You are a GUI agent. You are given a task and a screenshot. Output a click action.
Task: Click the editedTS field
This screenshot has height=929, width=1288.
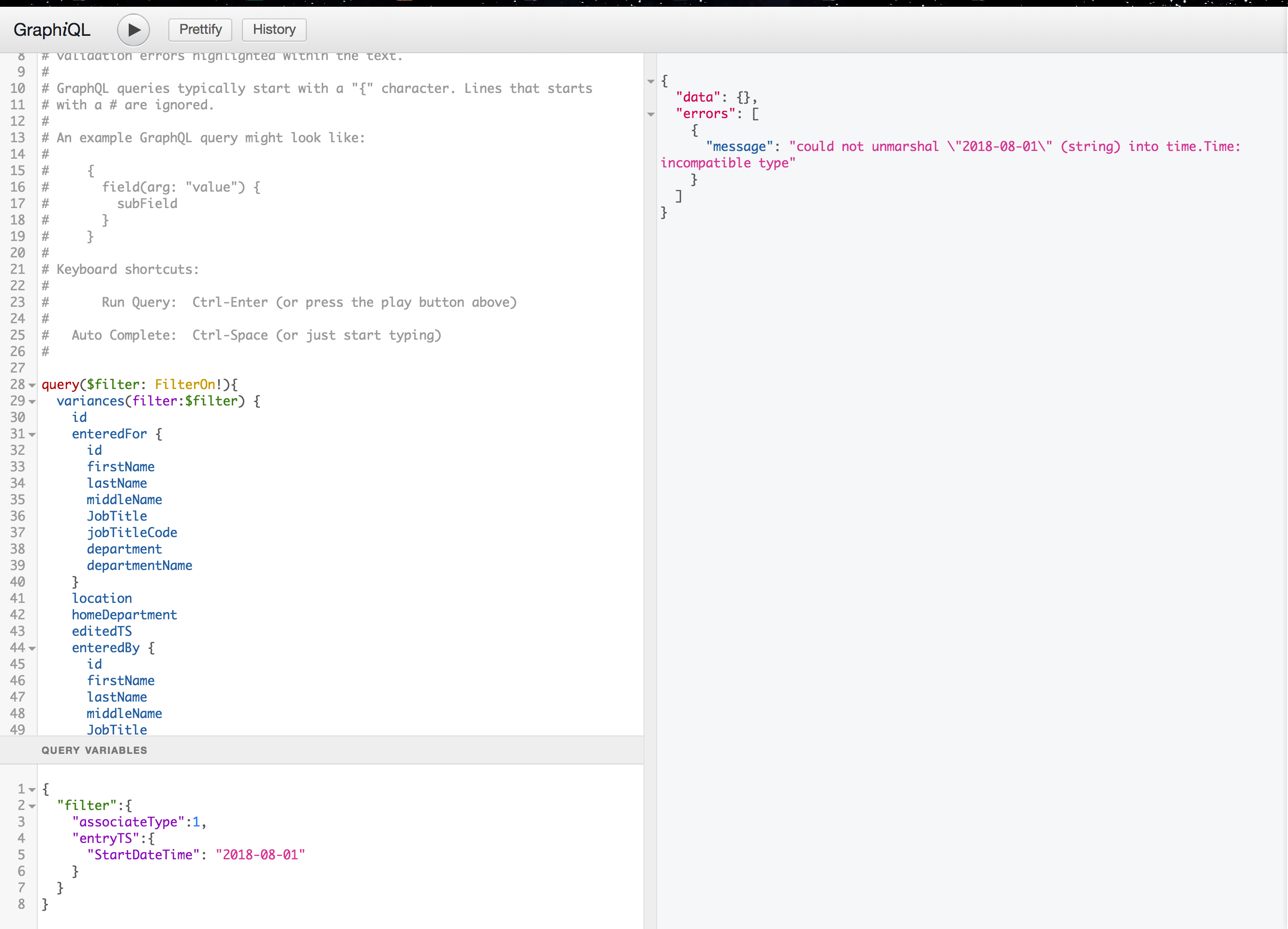tap(102, 631)
